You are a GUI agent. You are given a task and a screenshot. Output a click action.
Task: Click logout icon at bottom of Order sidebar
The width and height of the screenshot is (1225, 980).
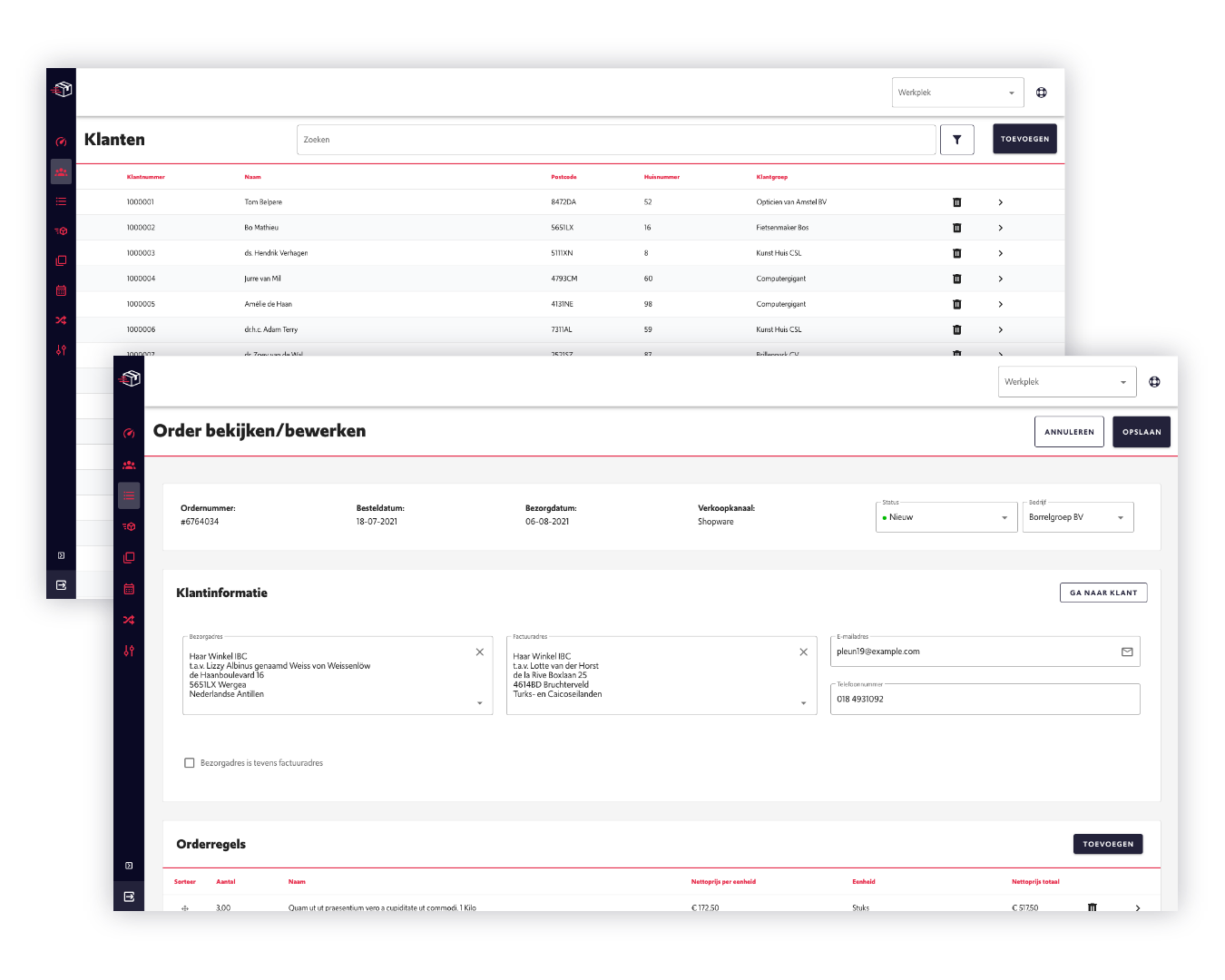tap(129, 897)
